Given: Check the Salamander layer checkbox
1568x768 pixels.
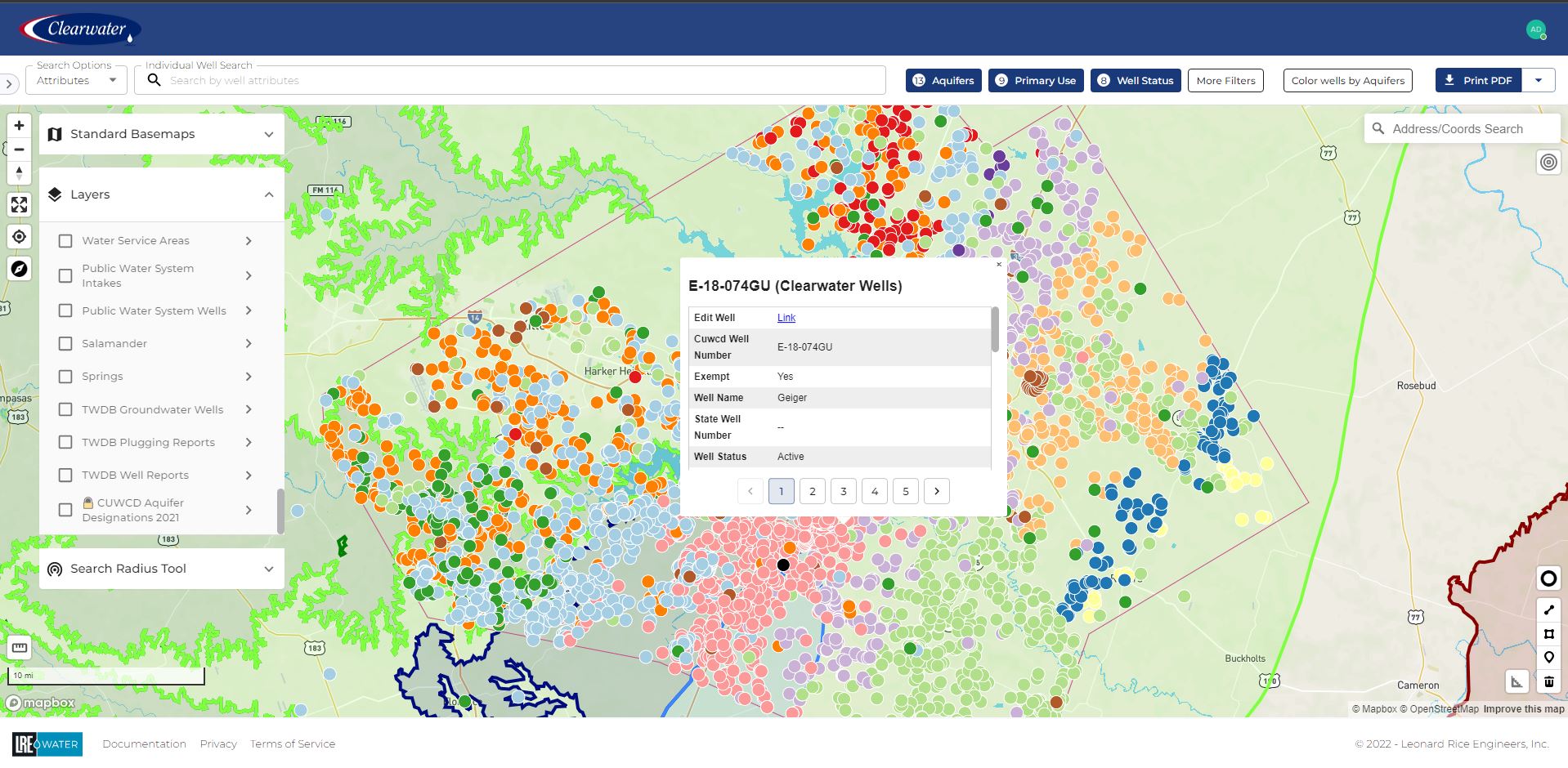Looking at the screenshot, I should 65,344.
